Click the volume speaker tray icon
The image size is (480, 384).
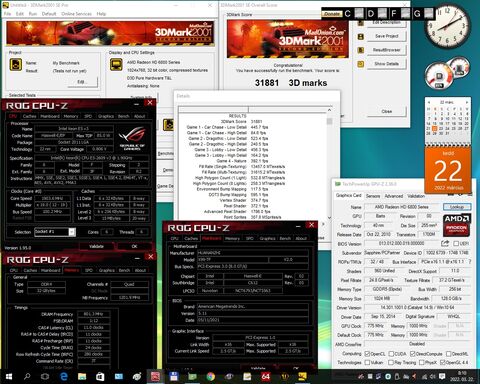(x=433, y=377)
